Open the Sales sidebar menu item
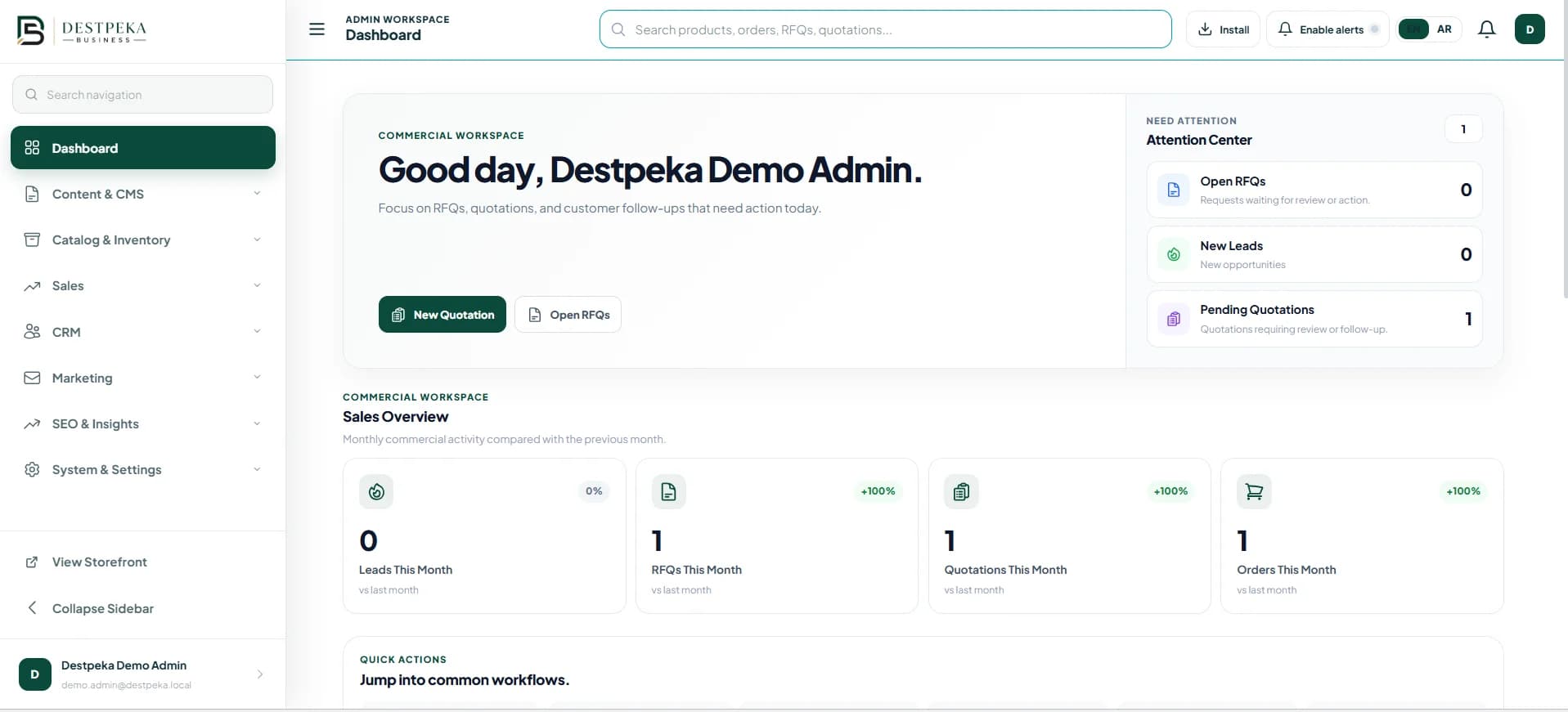This screenshot has width=1568, height=712. [143, 285]
